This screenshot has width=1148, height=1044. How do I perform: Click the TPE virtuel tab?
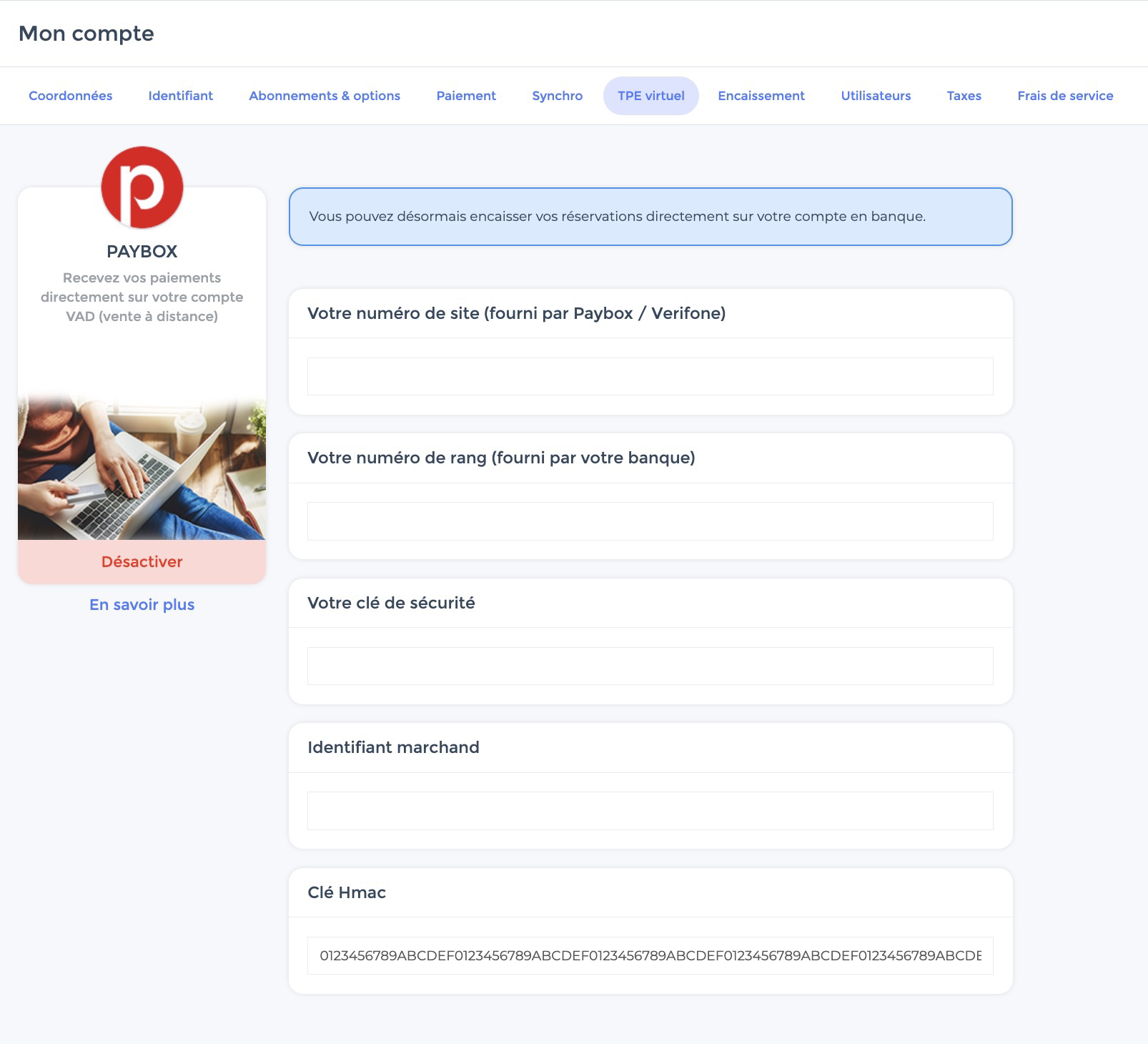point(650,96)
